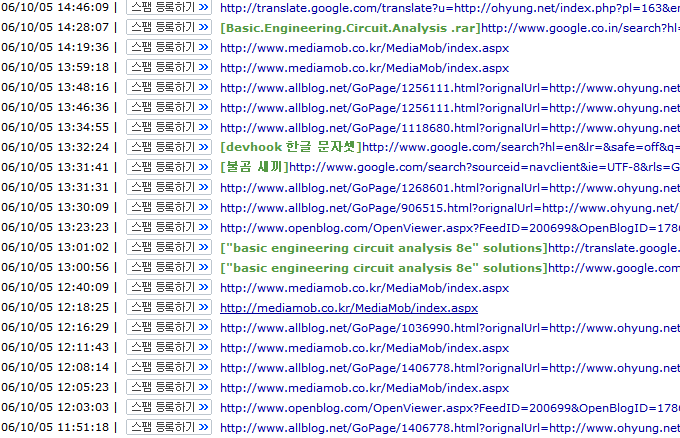Click 스팸 등록하기 for 12:11:43 row
680x438 pixels.
click(x=169, y=347)
